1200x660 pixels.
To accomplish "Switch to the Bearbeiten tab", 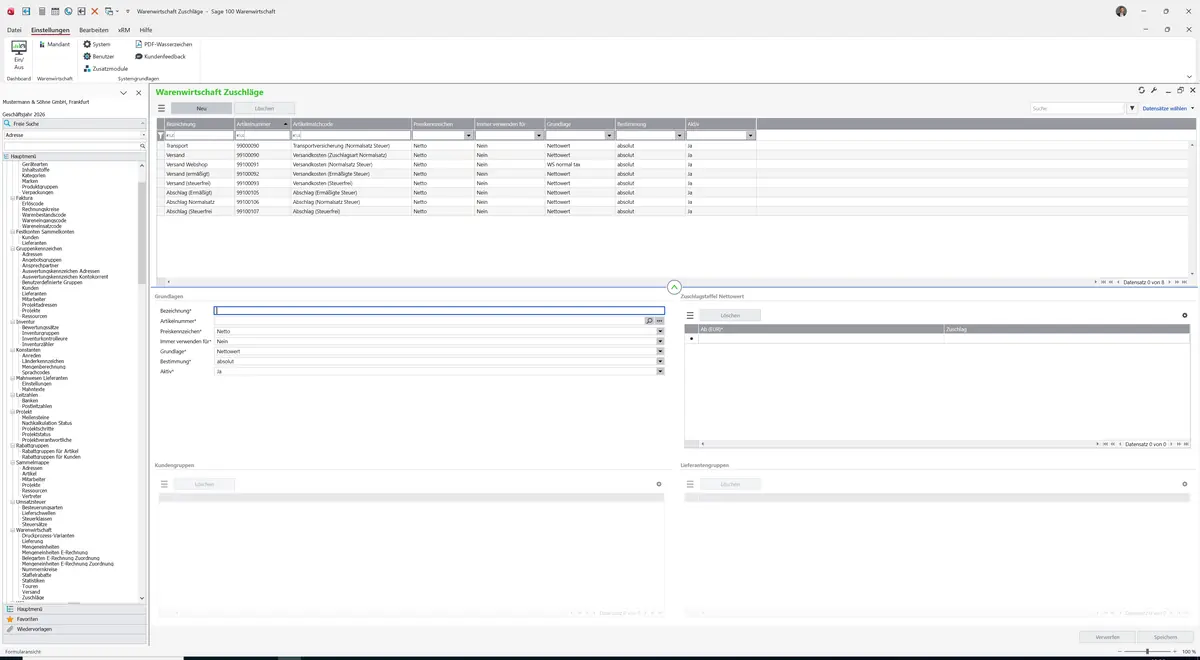I will pyautogui.click(x=94, y=30).
